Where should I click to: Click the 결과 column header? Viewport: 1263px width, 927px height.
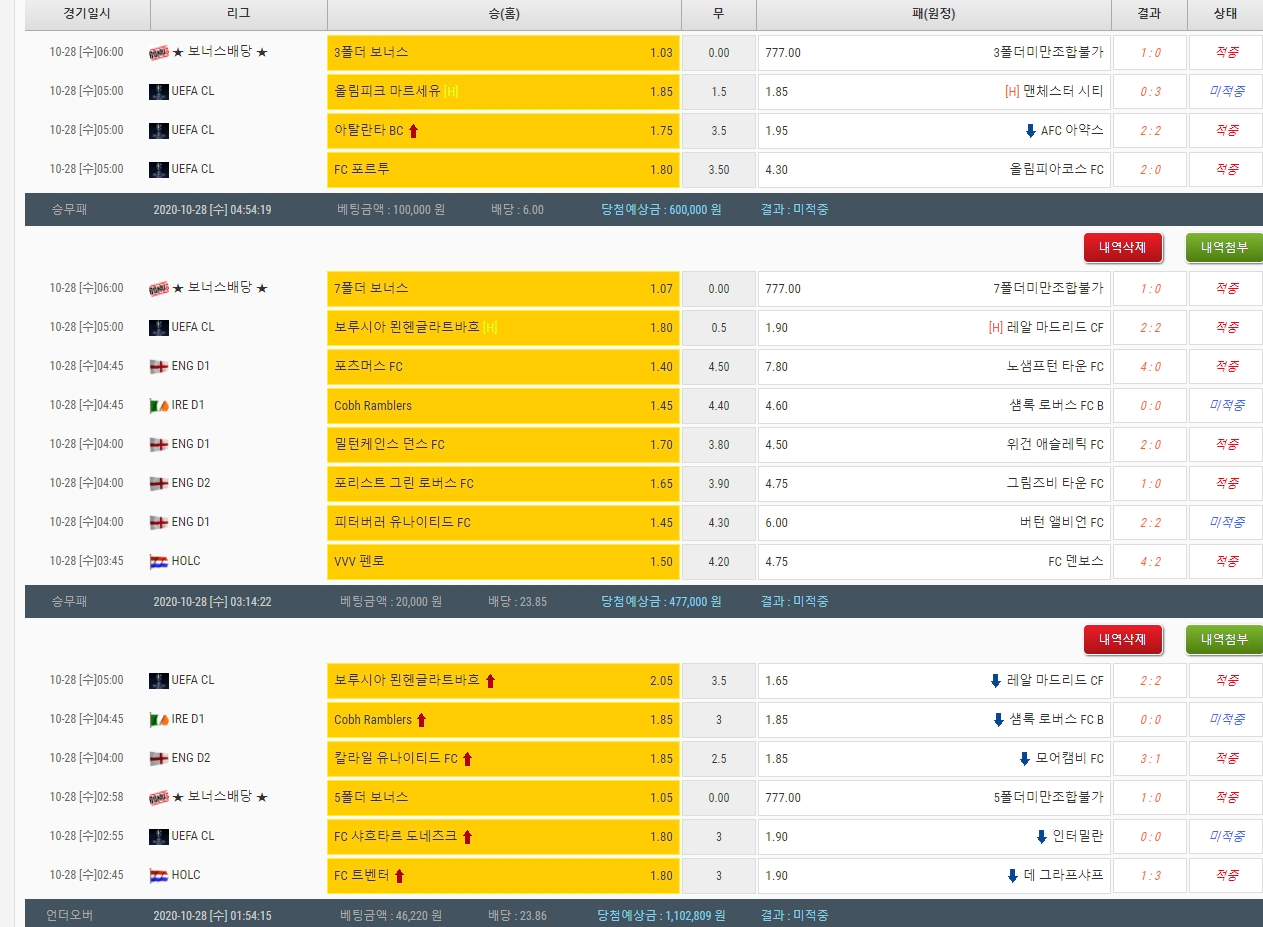click(1149, 14)
